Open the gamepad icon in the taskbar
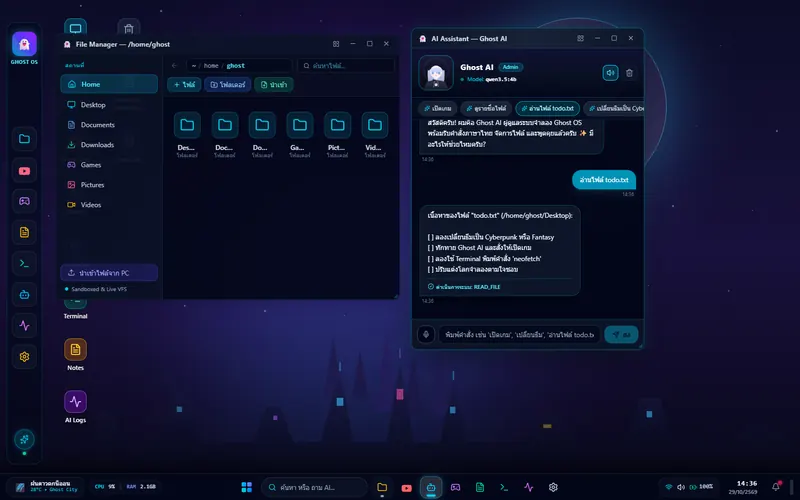Screen dimensions: 800x500 (455, 487)
